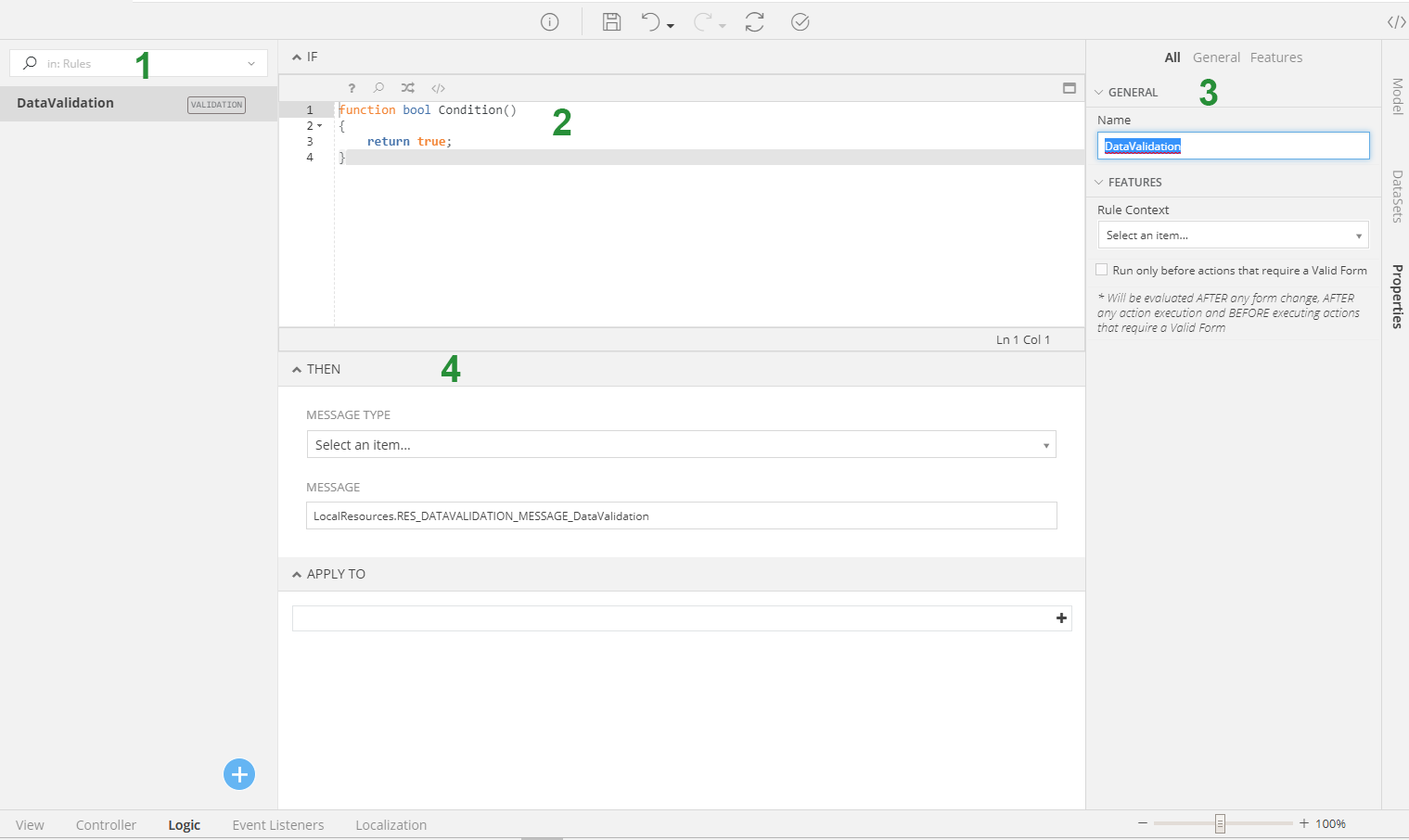Enable 'Run only before actions' checkbox
Viewport: 1409px width, 840px height.
click(x=1102, y=270)
